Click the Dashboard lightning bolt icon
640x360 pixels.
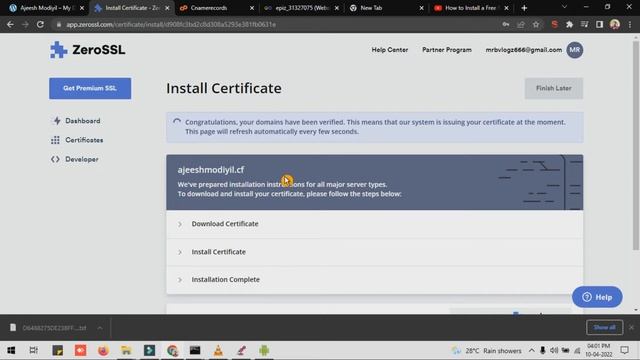(x=57, y=121)
